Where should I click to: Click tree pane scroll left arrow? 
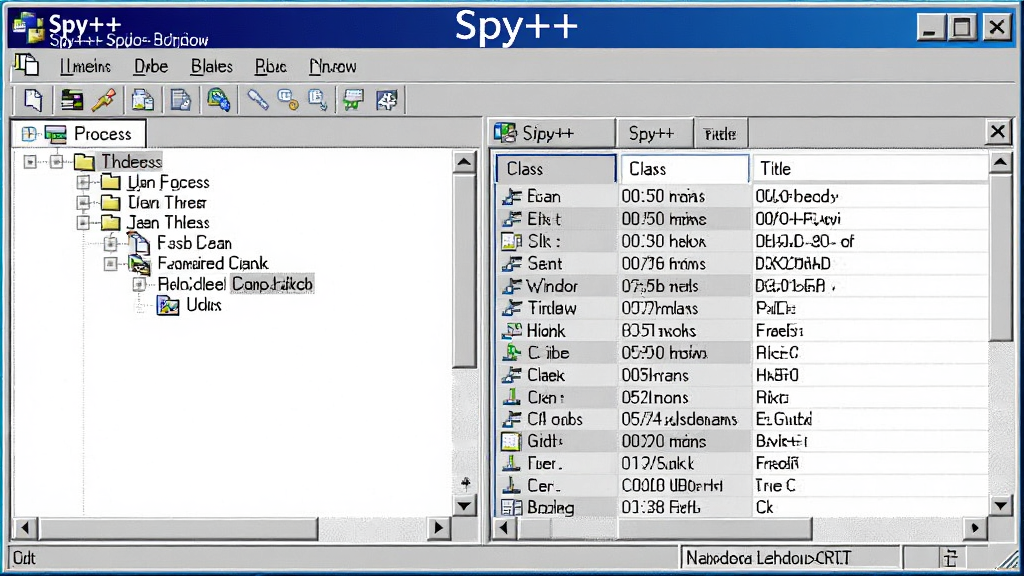click(x=25, y=528)
